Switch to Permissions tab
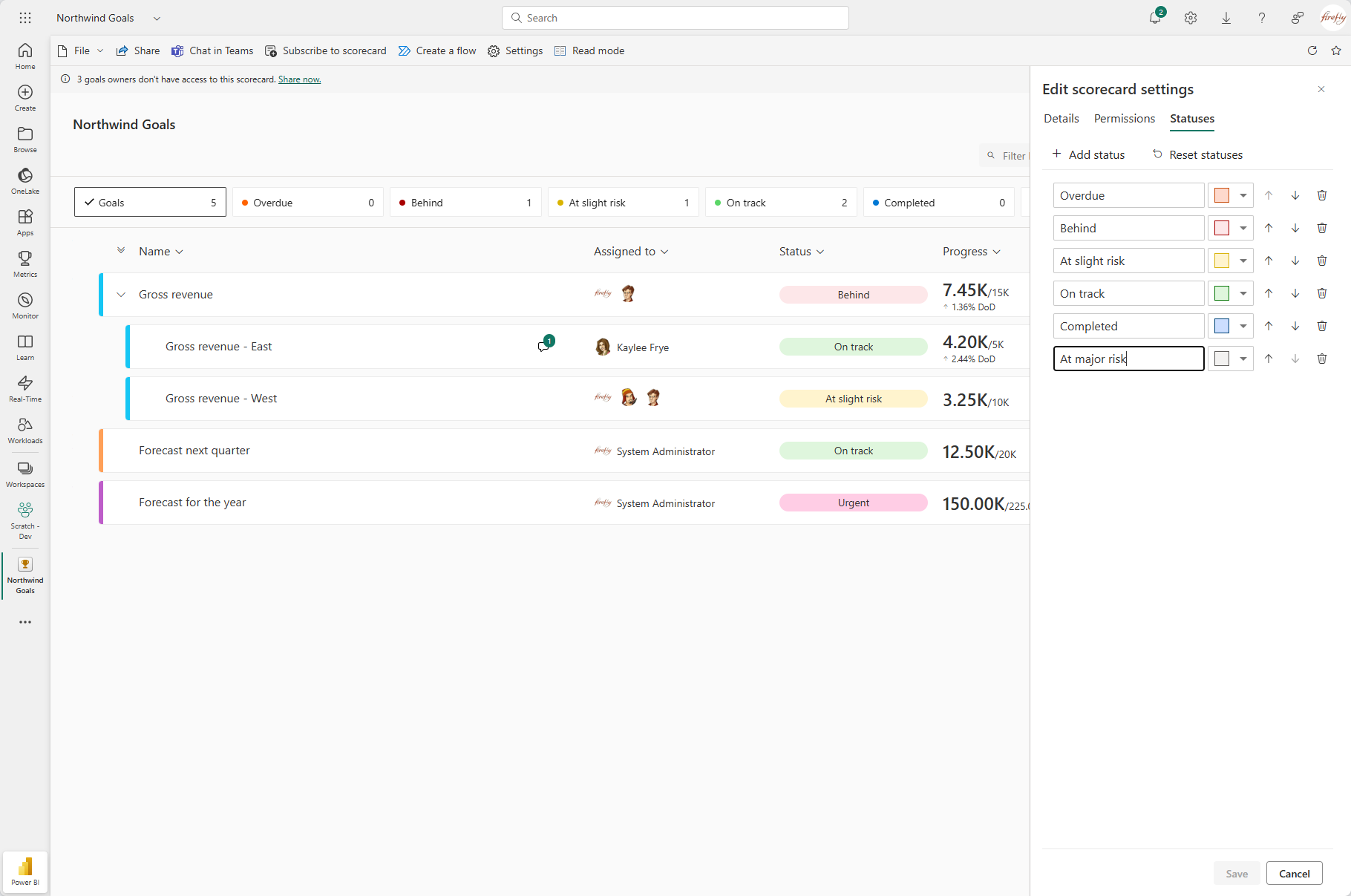 1125,119
